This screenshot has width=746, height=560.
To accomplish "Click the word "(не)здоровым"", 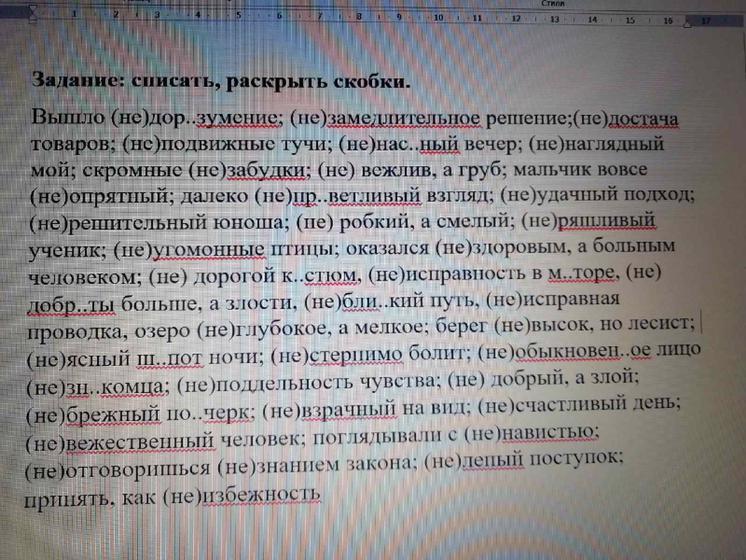I will tap(502, 247).
